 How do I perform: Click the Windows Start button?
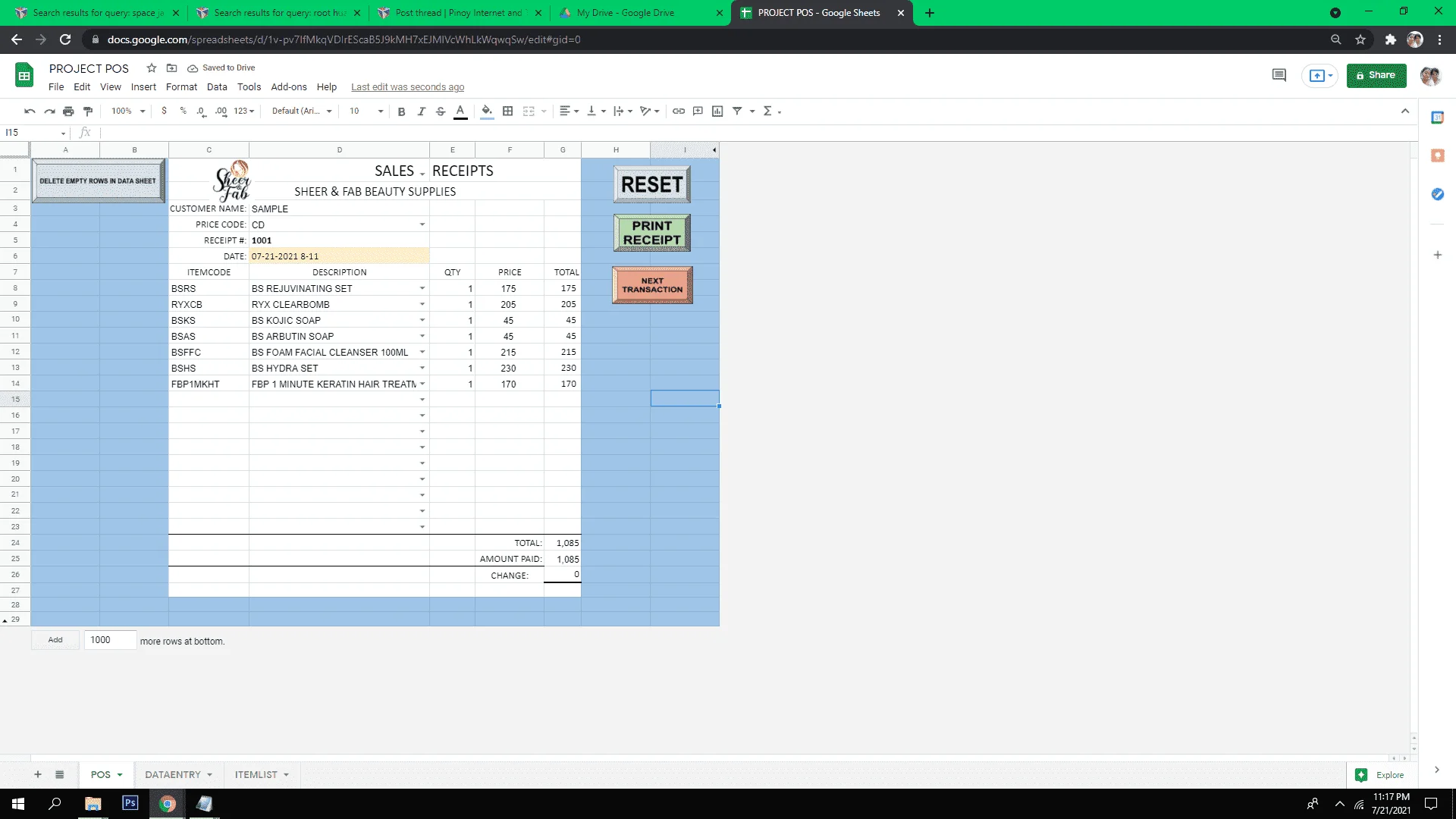click(18, 803)
